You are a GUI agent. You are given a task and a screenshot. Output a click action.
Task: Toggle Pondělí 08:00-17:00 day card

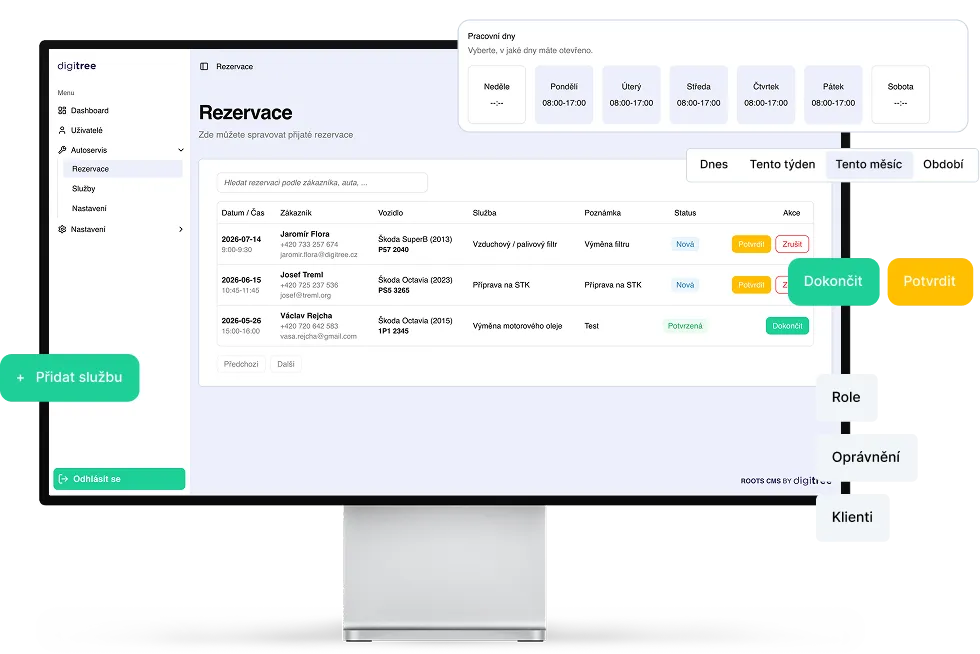(x=564, y=94)
